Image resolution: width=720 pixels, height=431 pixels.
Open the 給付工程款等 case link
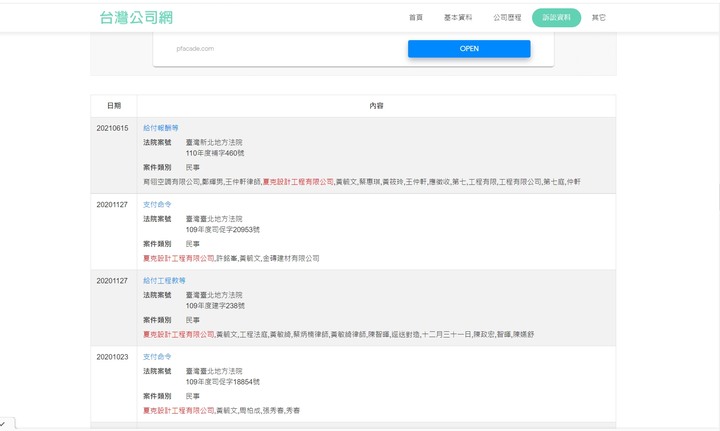pyautogui.click(x=164, y=281)
